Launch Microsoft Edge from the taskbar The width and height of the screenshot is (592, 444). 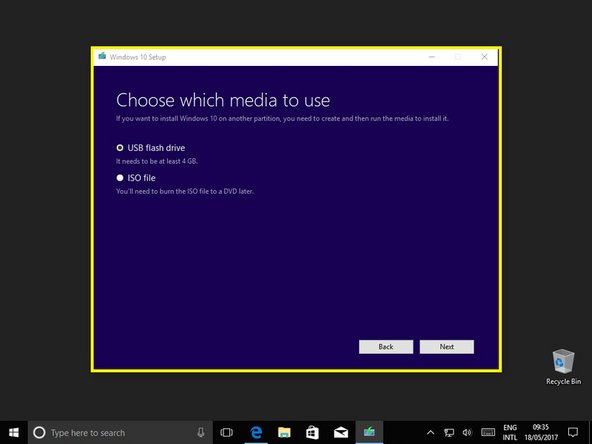pos(256,432)
